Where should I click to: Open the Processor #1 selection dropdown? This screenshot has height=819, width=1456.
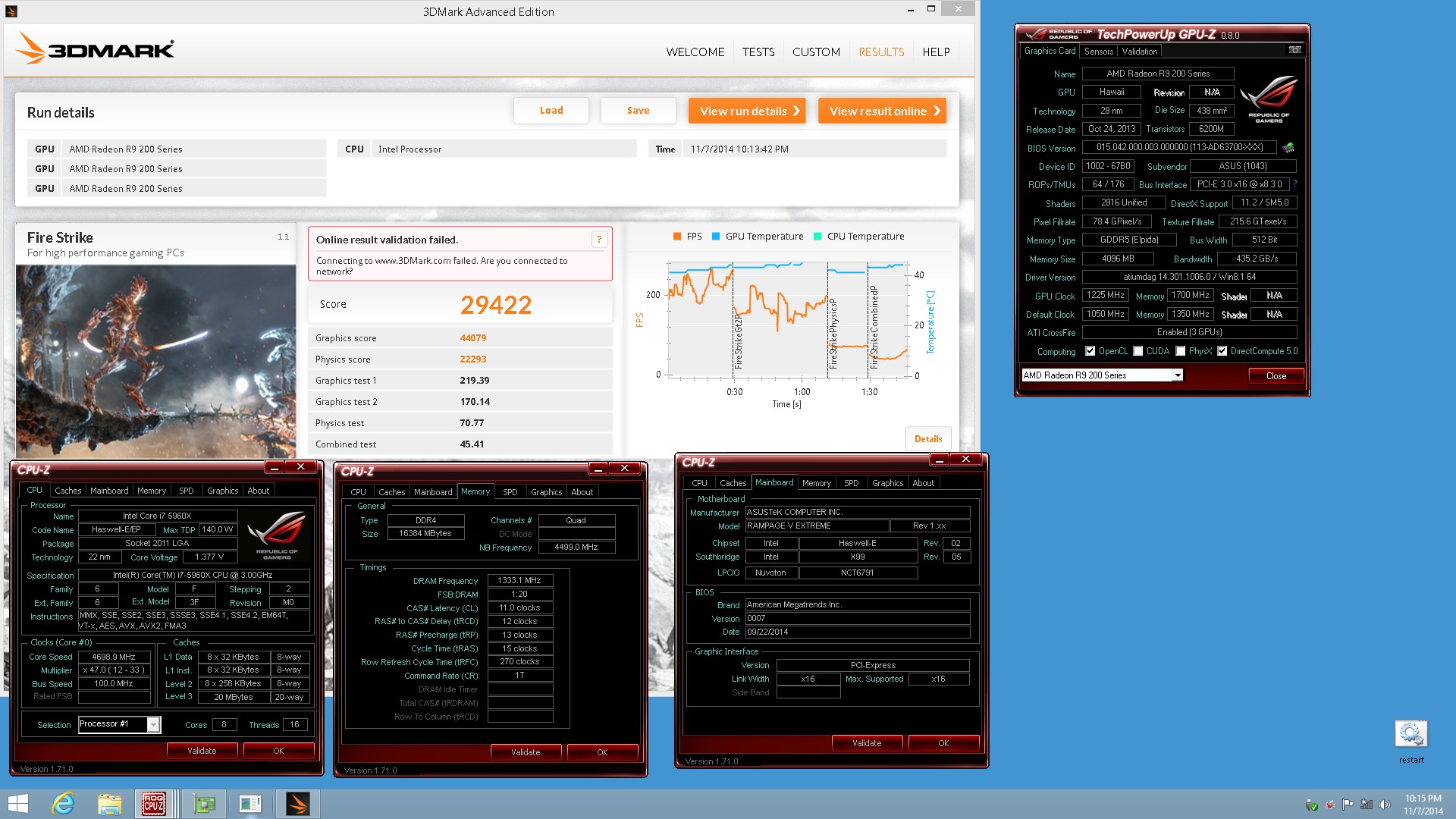tap(153, 724)
